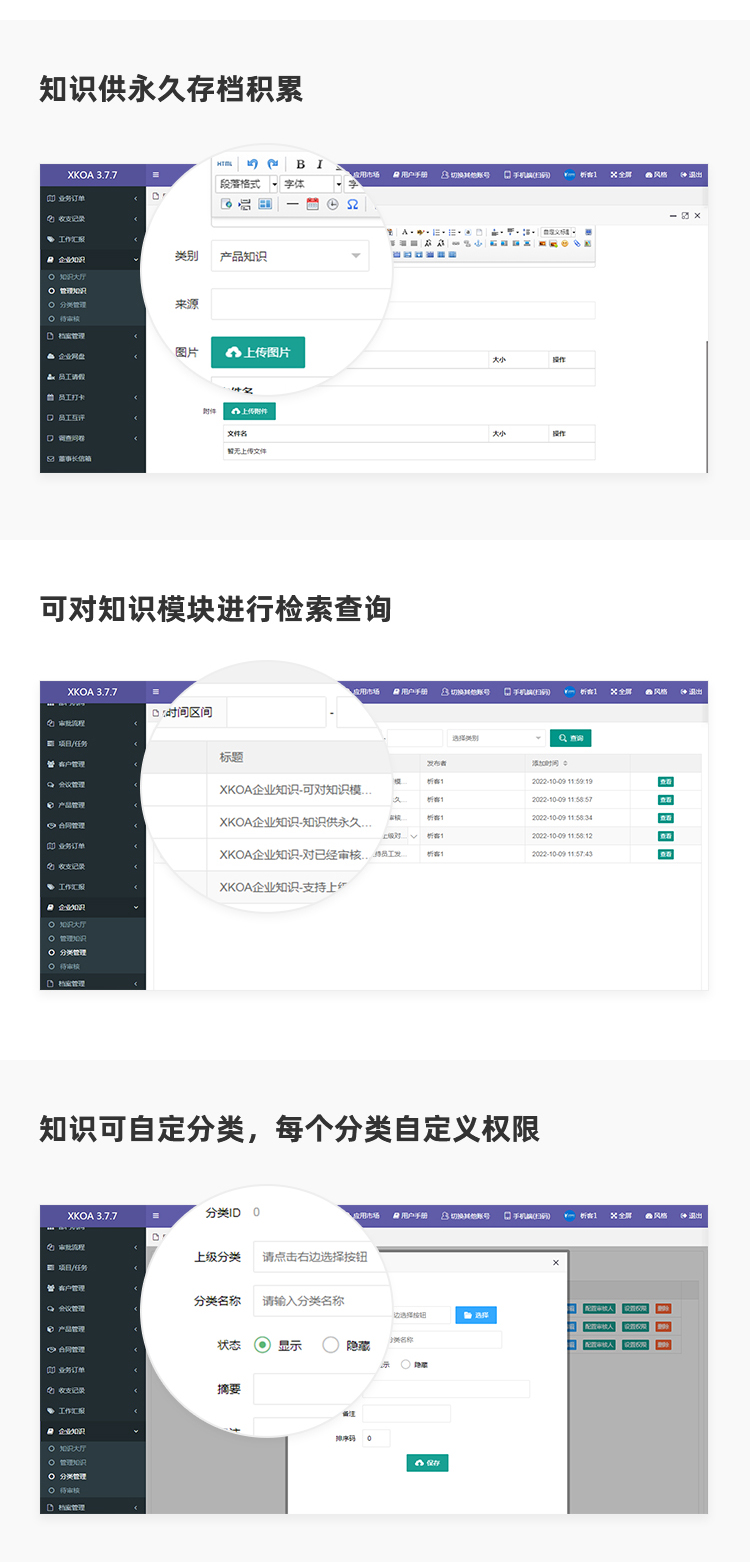Insert a horizontal rule from the editor toolbar
This screenshot has width=750, height=1562.
point(292,204)
